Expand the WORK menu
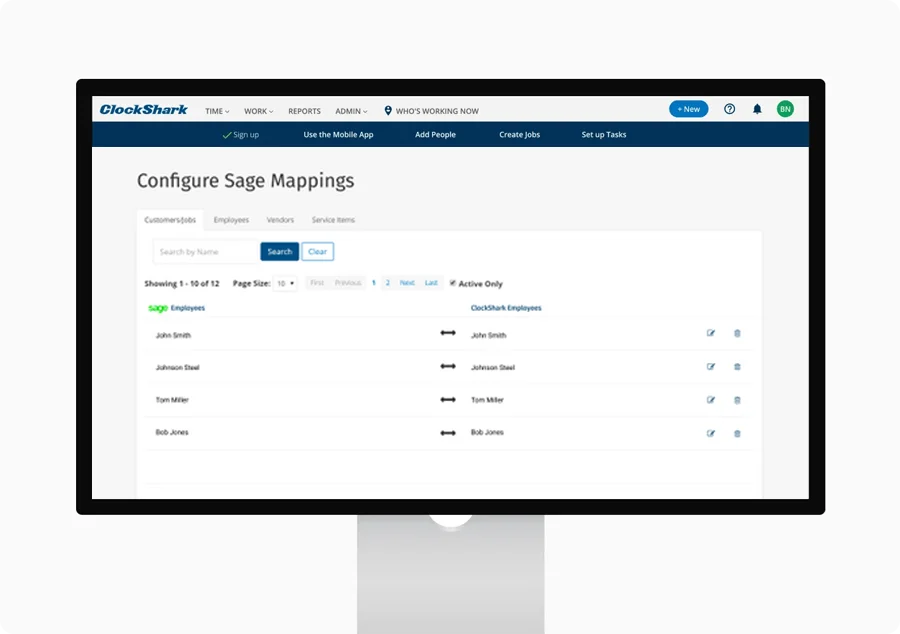 [x=258, y=111]
